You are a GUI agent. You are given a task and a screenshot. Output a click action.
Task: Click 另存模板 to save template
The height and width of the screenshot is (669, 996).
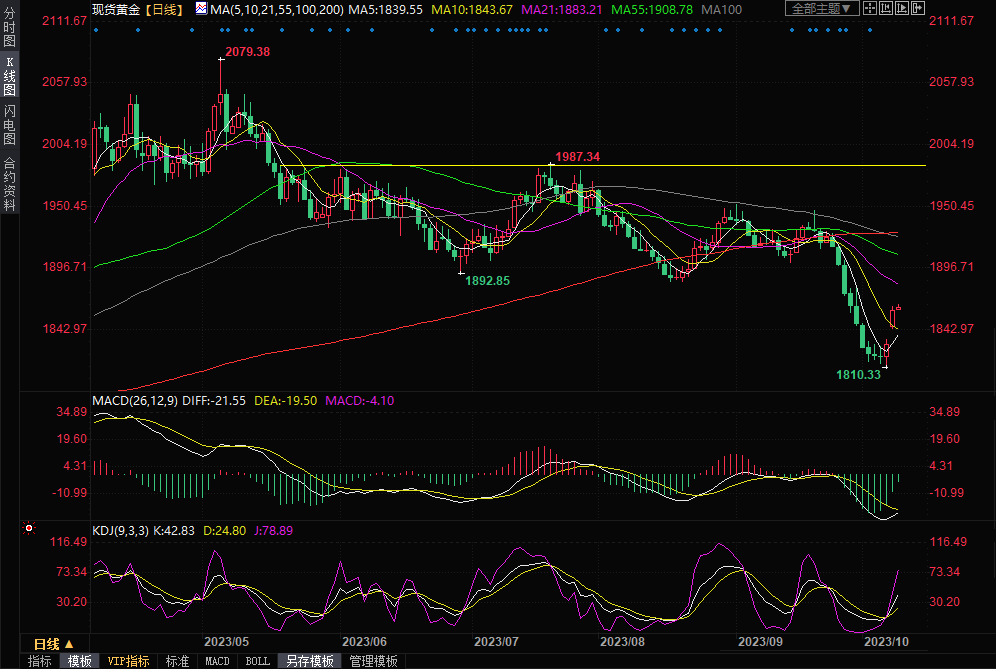pos(310,661)
